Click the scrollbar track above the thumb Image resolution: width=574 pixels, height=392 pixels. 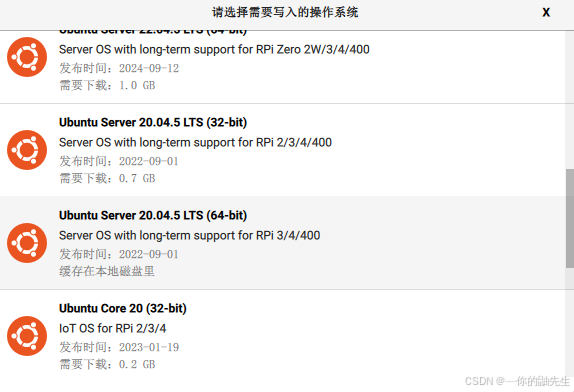tap(570, 100)
